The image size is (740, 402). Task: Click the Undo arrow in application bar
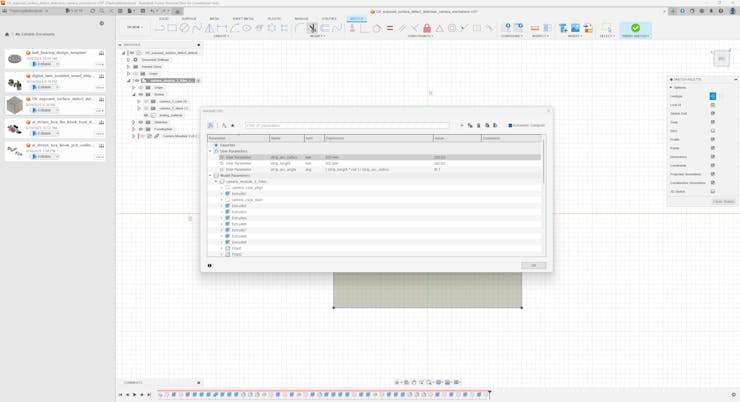152,10
